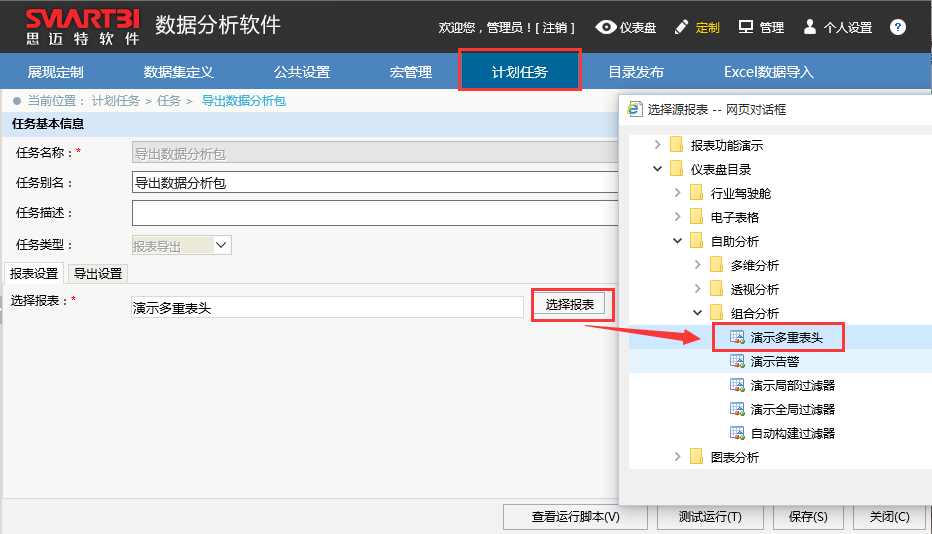Click the eye icon for 仪表盘
932x534 pixels.
[x=606, y=27]
